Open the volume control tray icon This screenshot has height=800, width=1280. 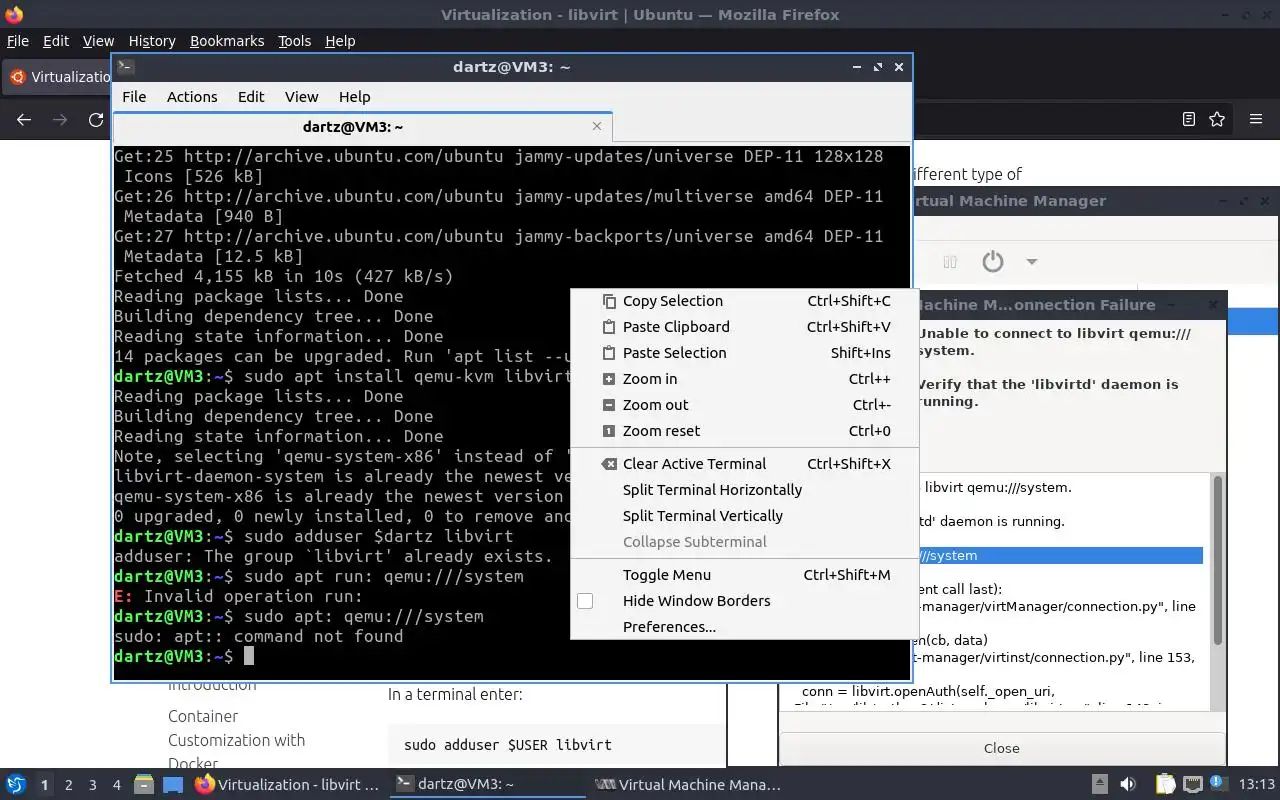point(1128,785)
